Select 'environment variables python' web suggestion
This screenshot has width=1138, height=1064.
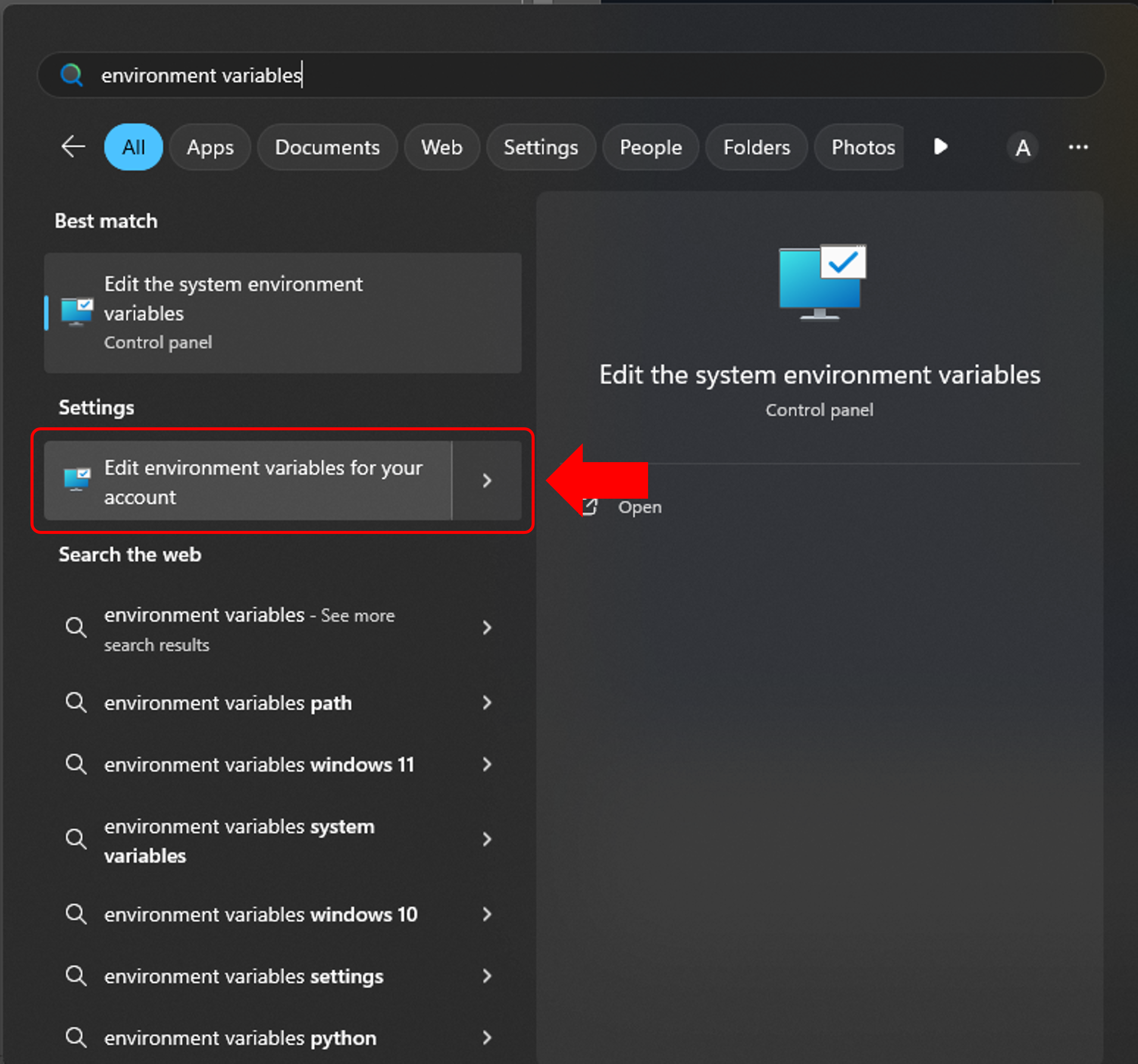(x=239, y=1038)
